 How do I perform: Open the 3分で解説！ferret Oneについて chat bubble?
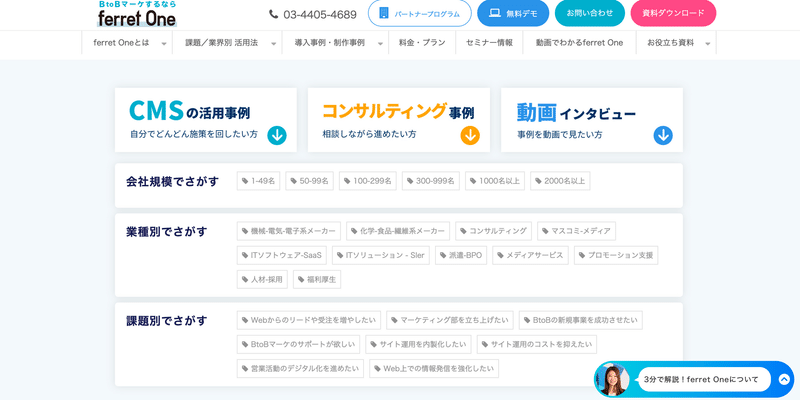point(704,380)
